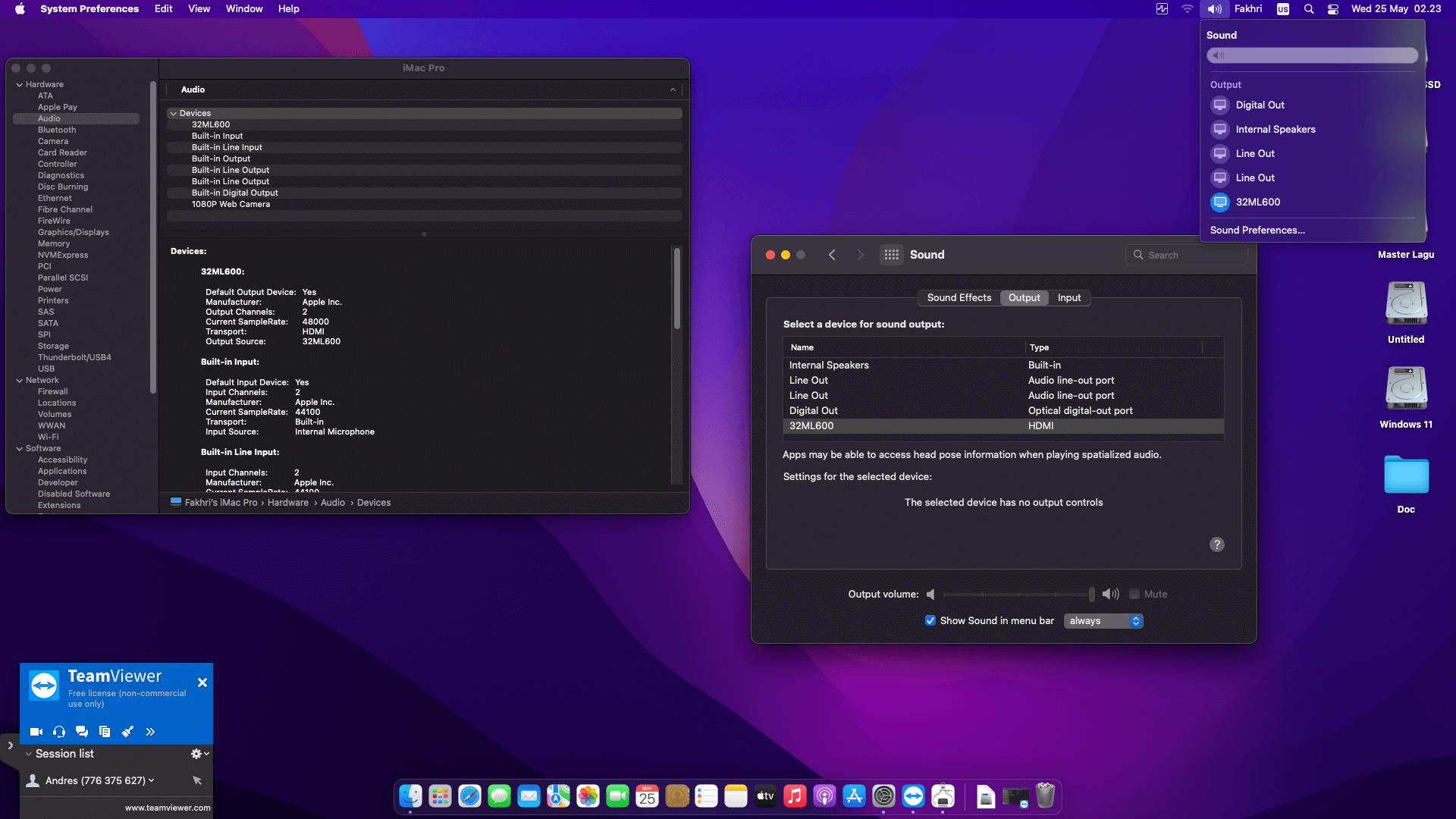Collapse the Software section in sidebar

tap(19, 449)
